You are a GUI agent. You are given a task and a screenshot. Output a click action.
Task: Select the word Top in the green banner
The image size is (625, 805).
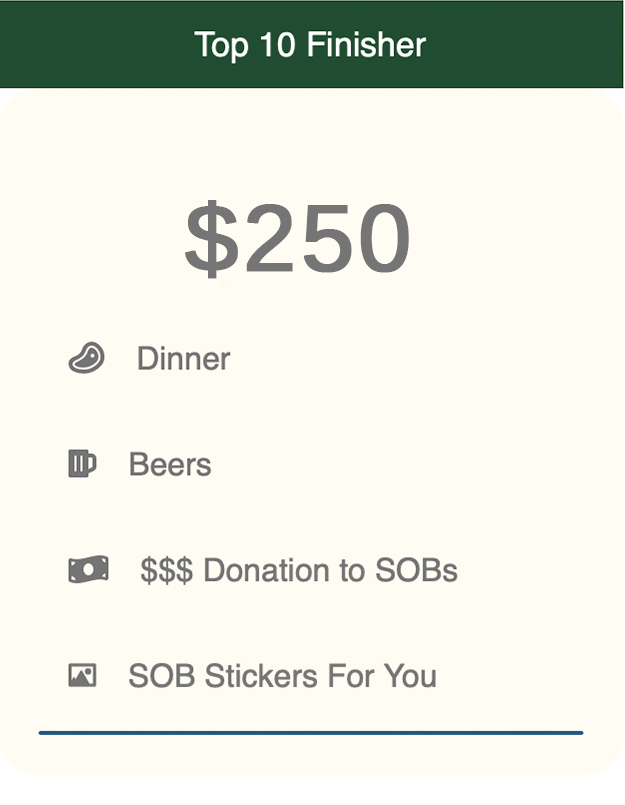pyautogui.click(x=220, y=45)
